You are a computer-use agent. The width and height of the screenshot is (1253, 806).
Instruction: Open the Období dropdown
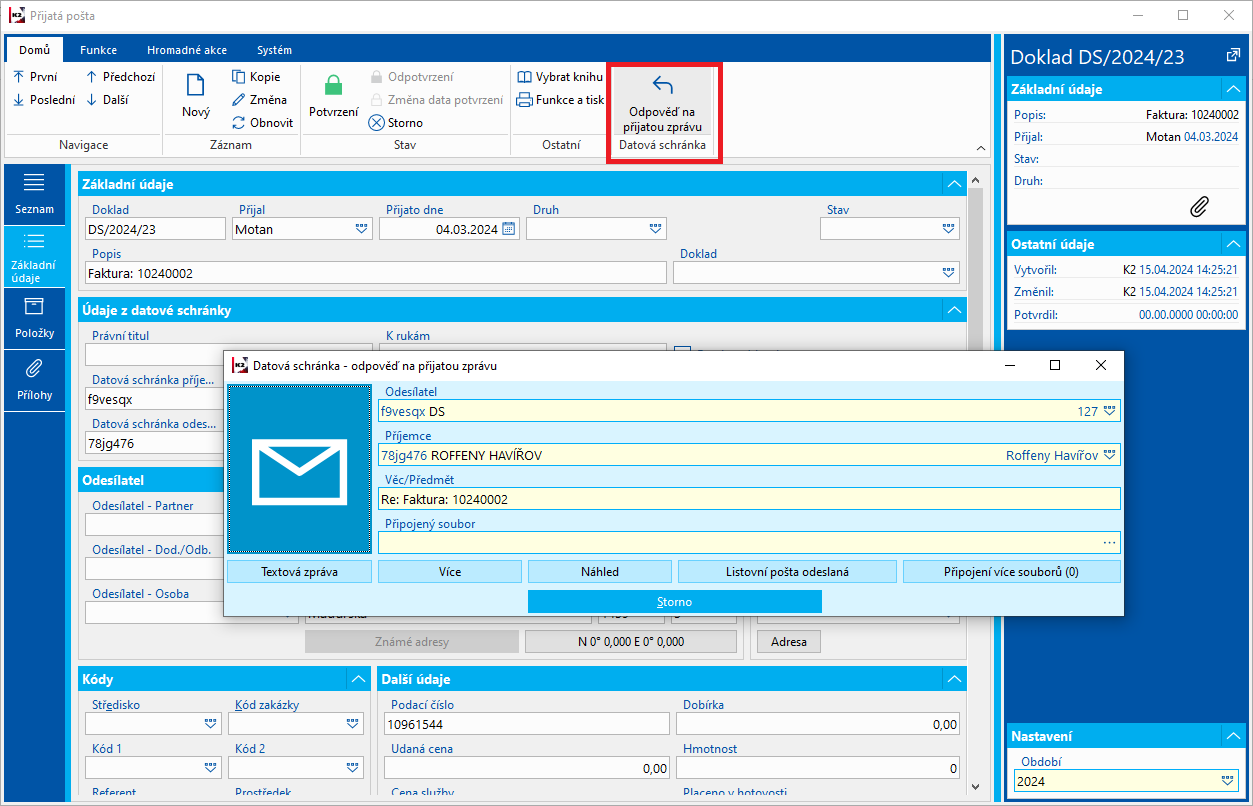[1228, 781]
